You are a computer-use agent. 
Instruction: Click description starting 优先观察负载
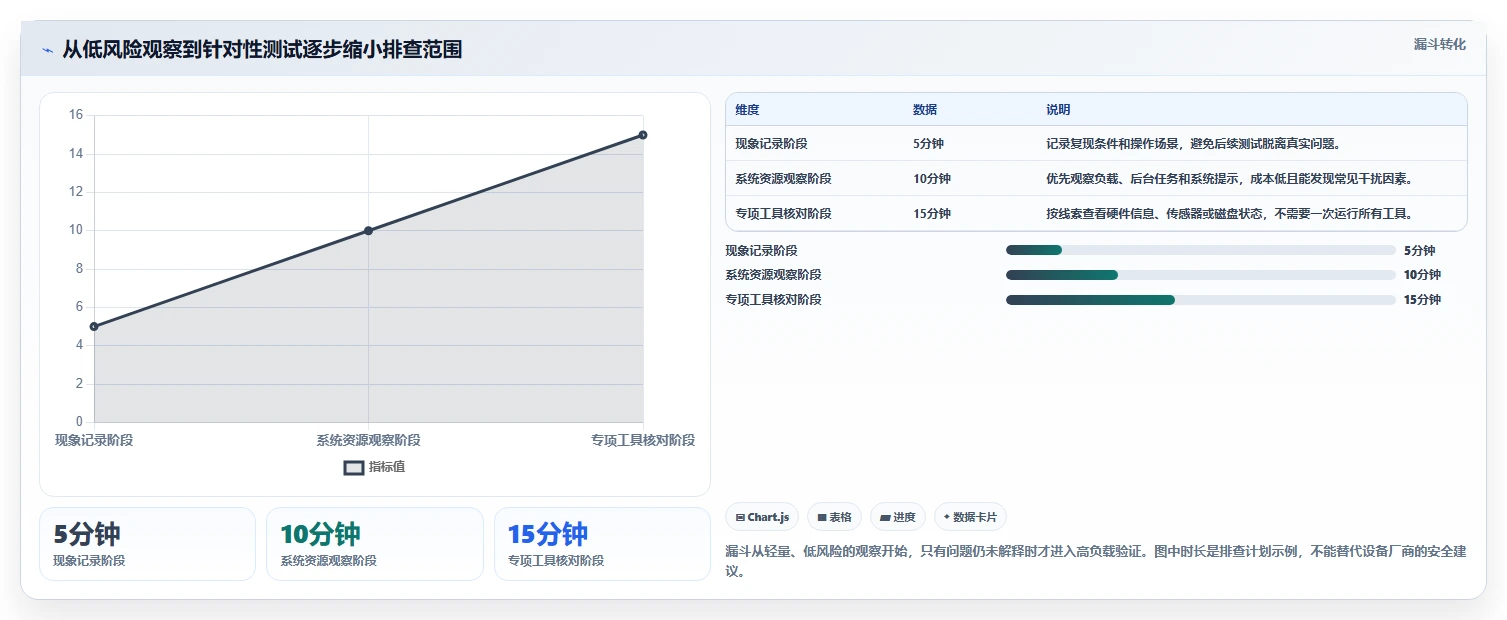tap(1229, 179)
